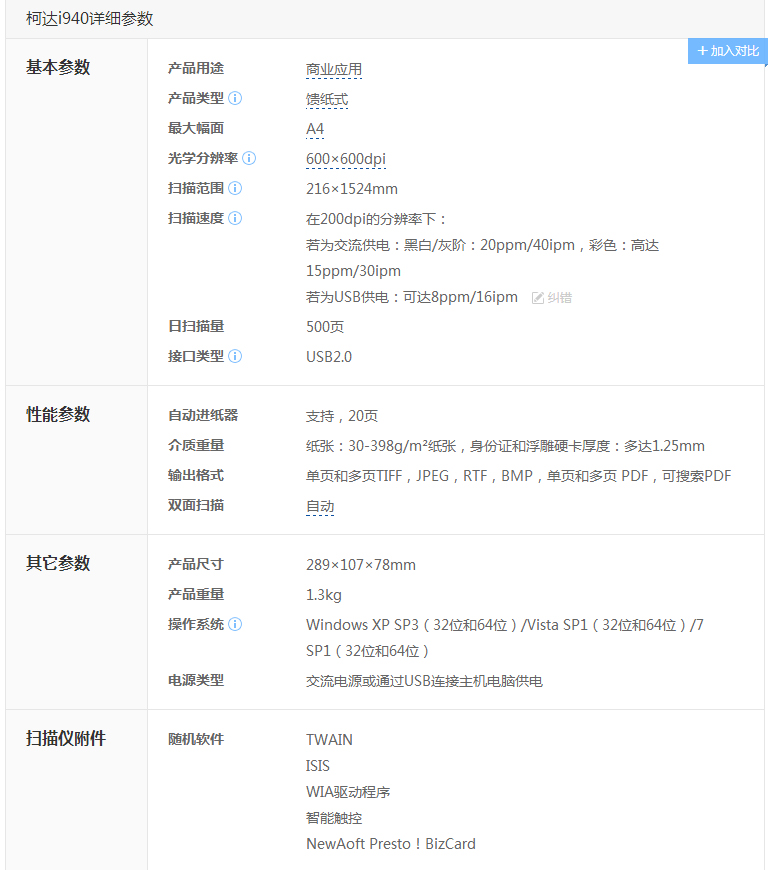
Task: Click the 输出格式 label
Action: click(x=196, y=476)
